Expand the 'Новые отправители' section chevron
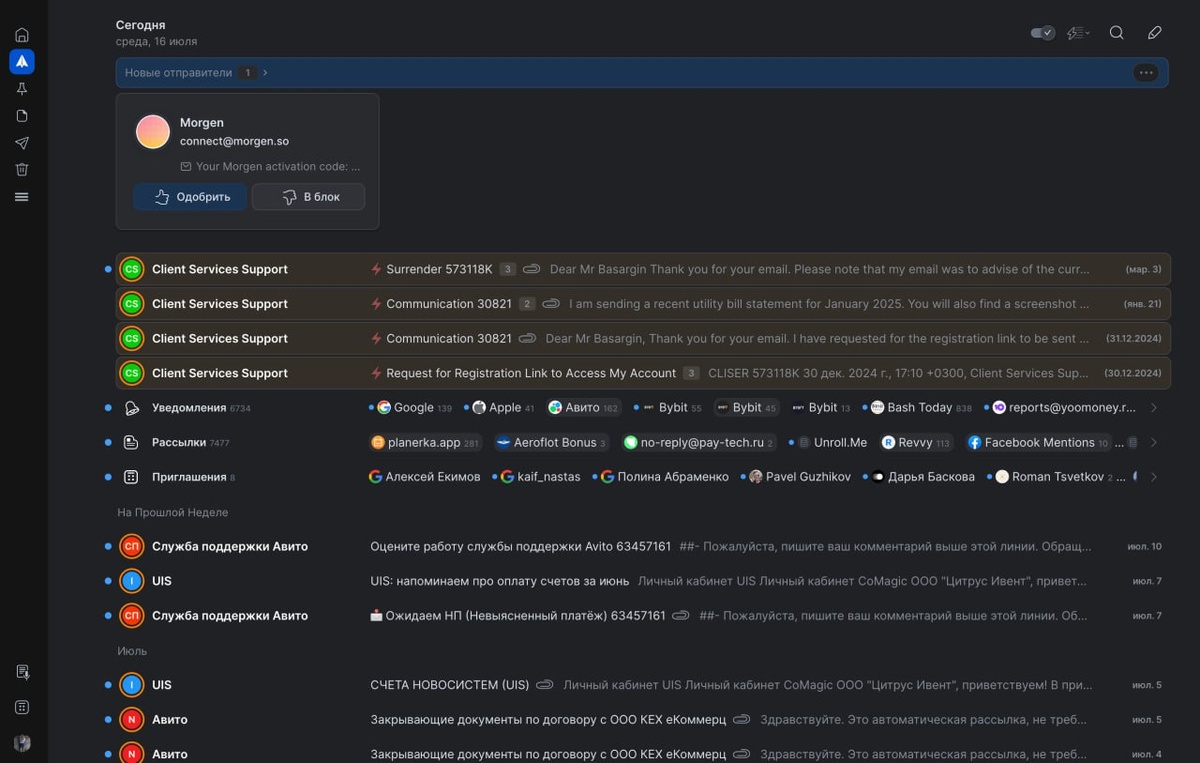Viewport: 1200px width, 763px height. tap(265, 73)
